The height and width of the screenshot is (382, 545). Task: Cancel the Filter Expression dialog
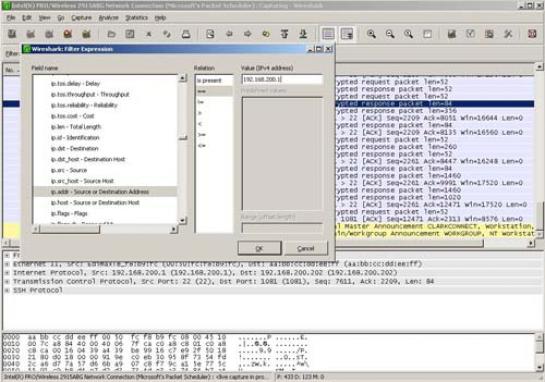coord(306,248)
